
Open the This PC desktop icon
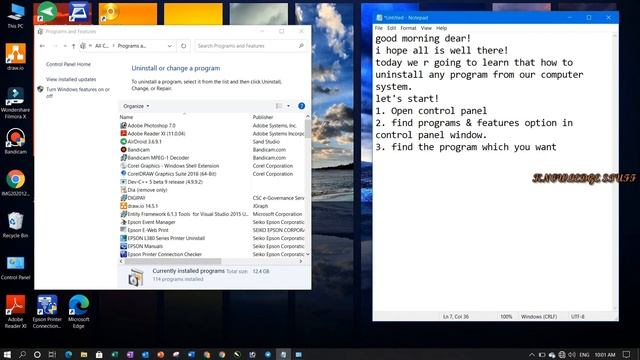pos(16,16)
